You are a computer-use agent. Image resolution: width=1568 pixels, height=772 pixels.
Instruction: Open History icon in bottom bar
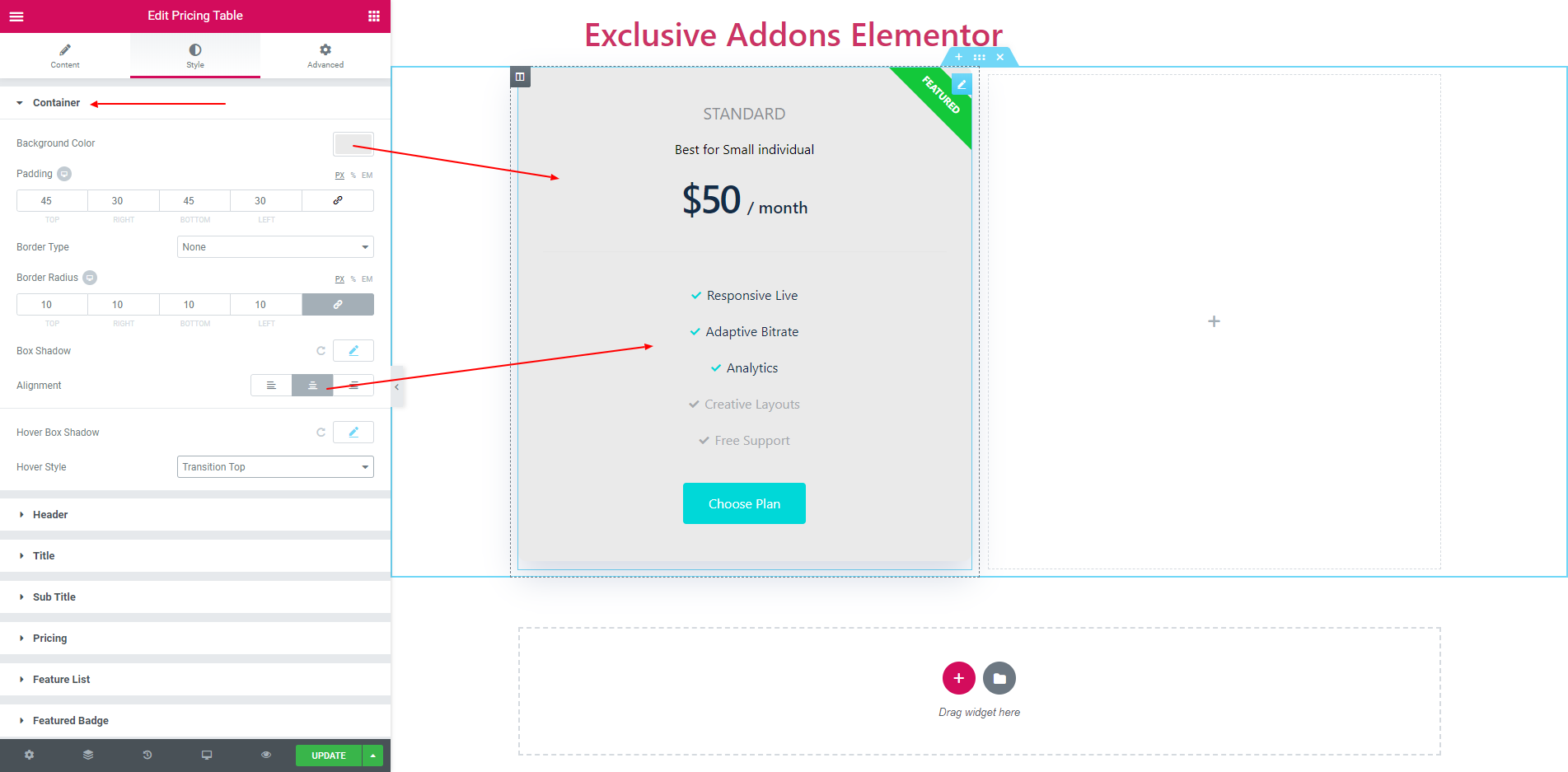(x=147, y=755)
